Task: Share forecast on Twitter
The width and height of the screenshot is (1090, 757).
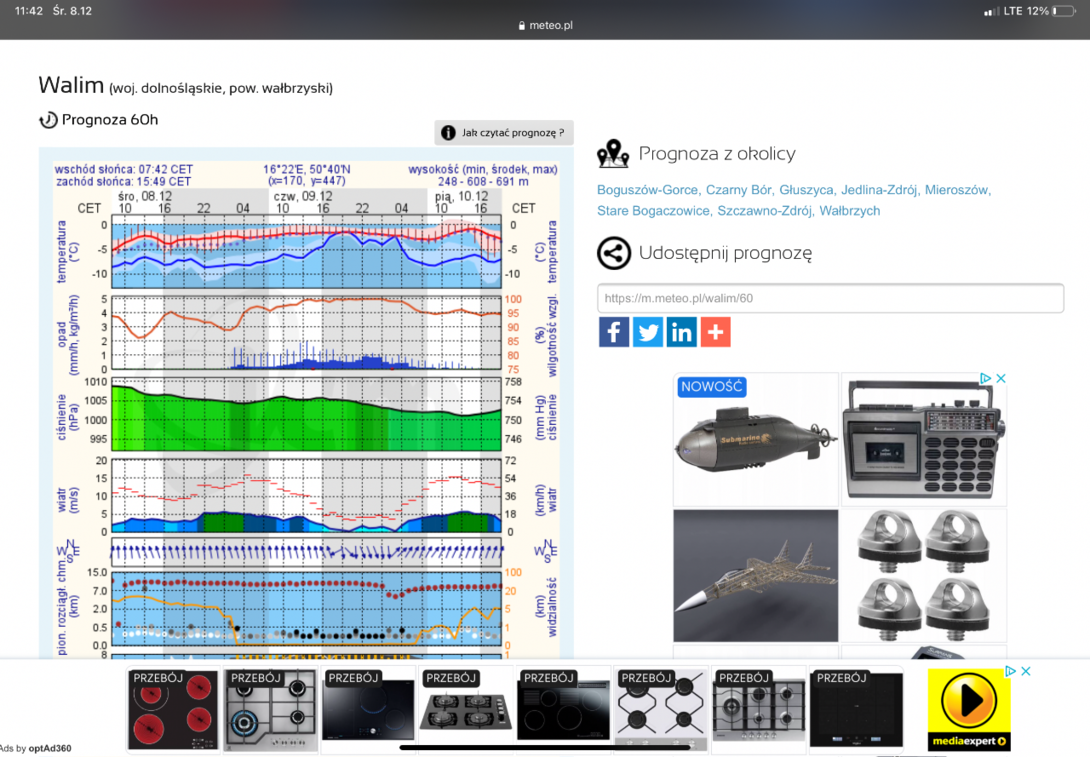Action: (648, 332)
